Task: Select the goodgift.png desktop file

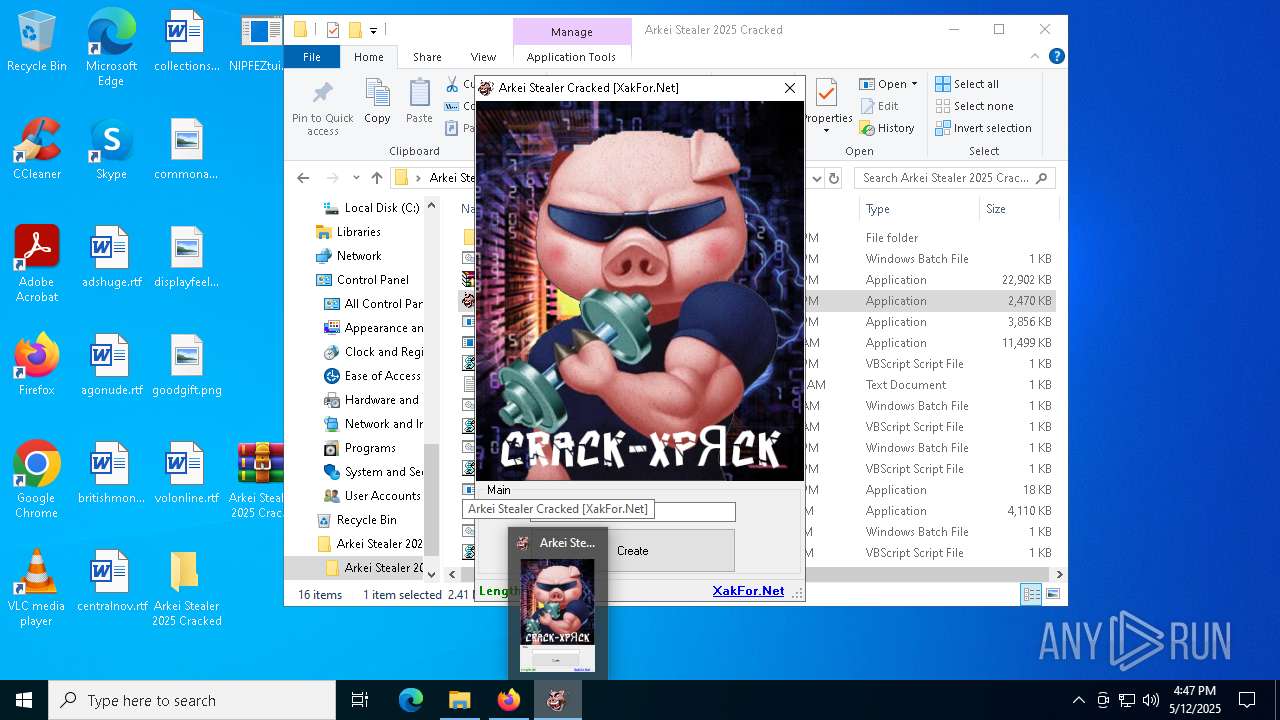Action: point(187,365)
